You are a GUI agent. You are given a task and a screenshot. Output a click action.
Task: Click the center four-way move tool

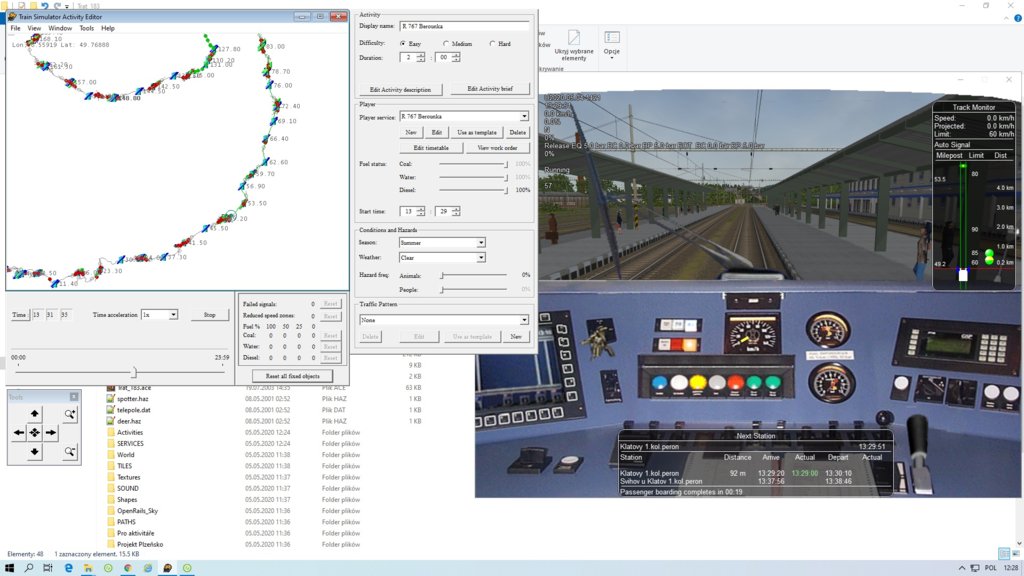[x=35, y=433]
